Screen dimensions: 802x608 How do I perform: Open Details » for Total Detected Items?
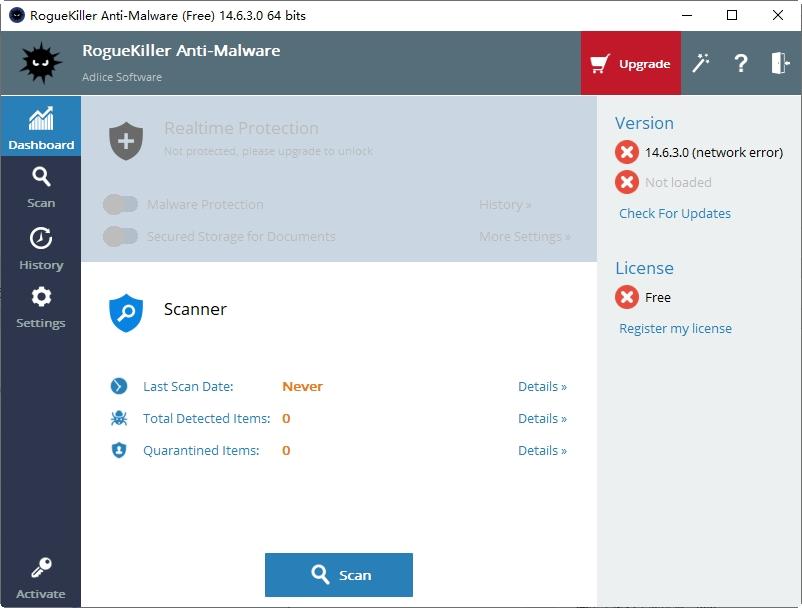542,418
